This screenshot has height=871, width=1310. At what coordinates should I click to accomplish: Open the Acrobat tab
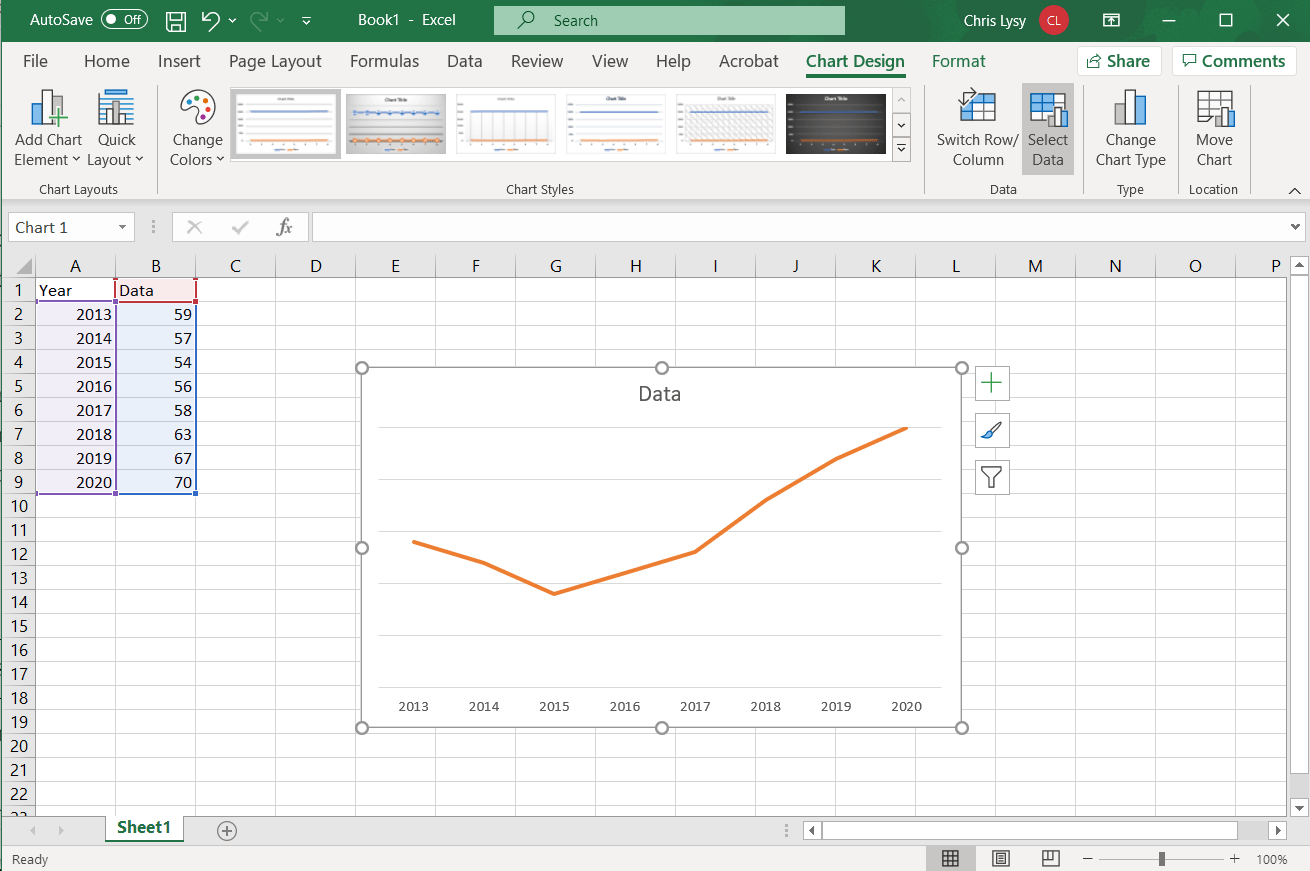click(749, 61)
